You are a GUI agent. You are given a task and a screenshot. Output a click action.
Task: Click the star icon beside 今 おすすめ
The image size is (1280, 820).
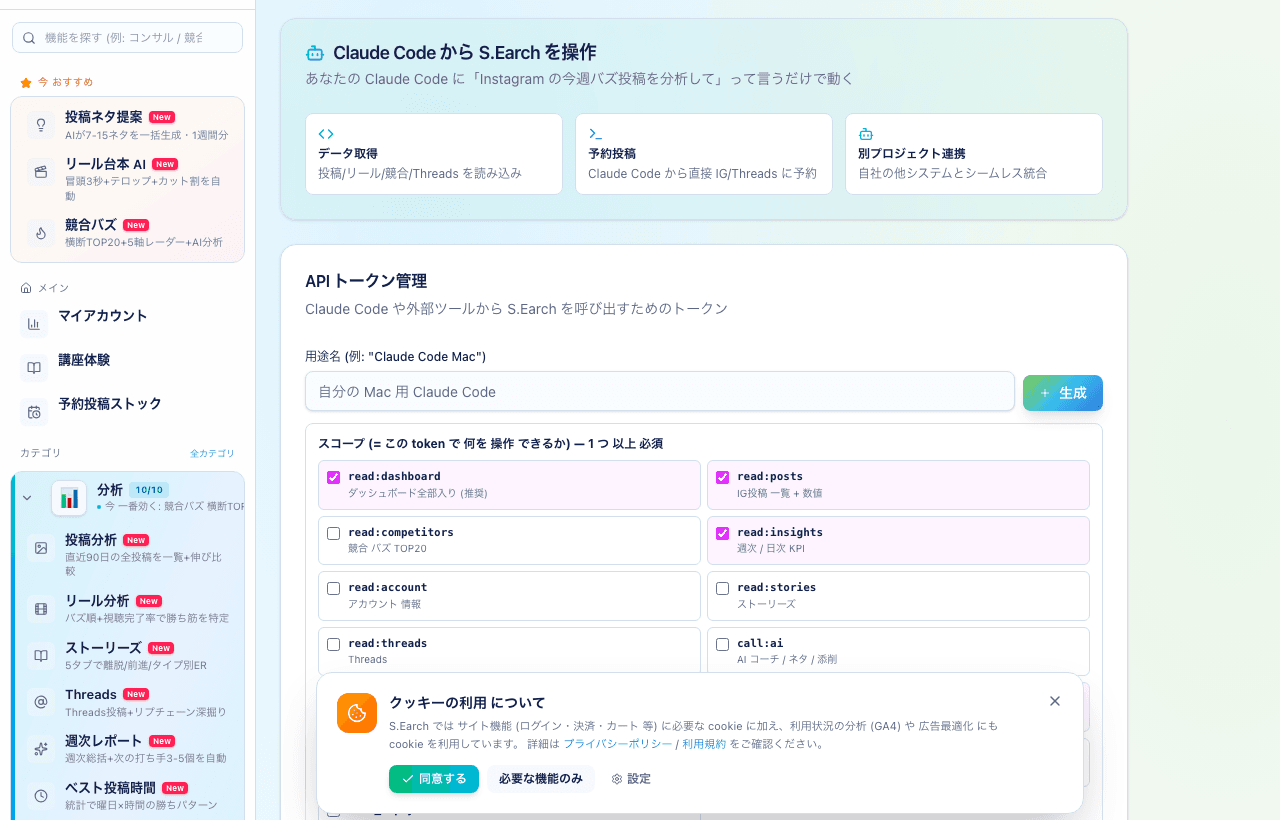click(26, 82)
